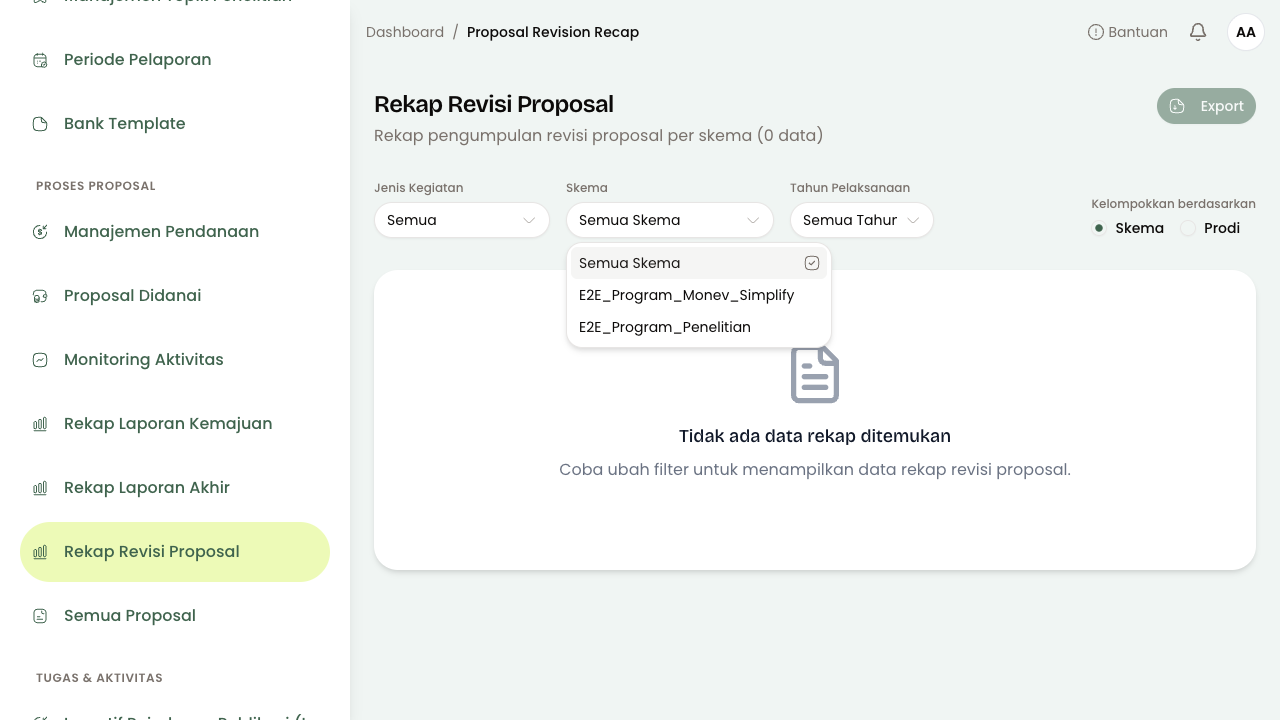Open Rekap Laporan Akhir page

click(175, 488)
